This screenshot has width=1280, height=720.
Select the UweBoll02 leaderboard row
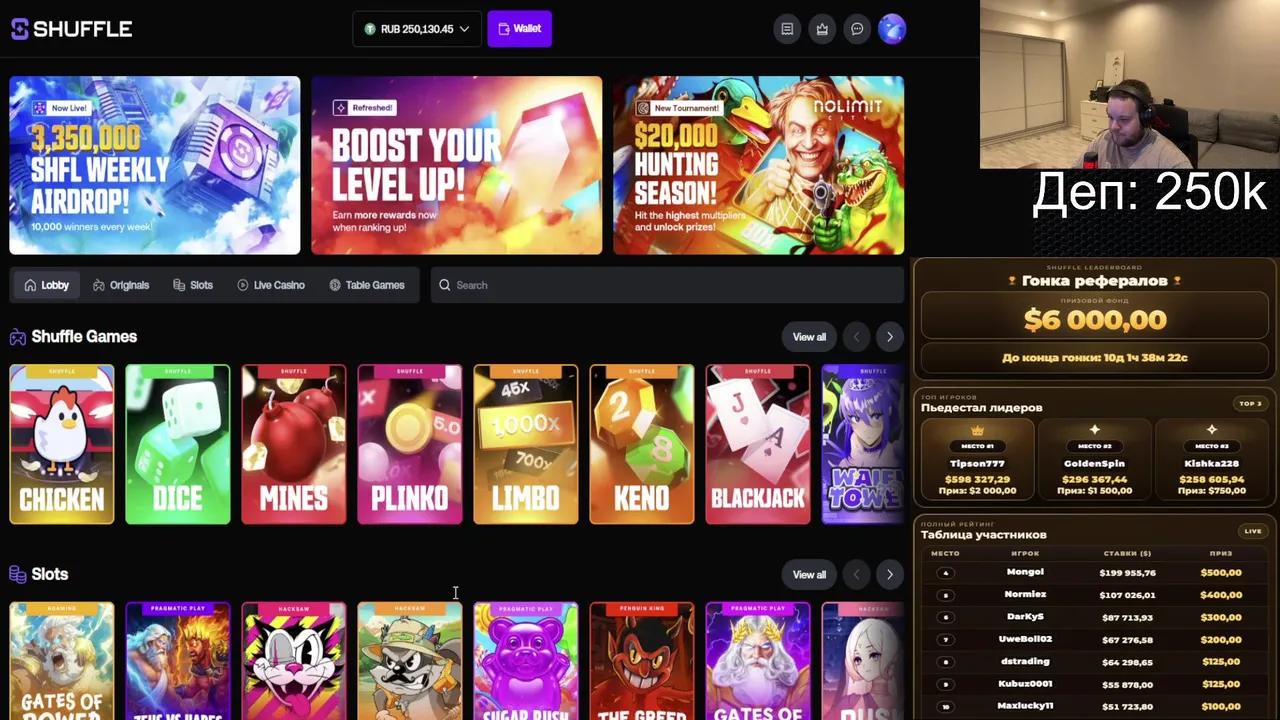pos(1095,639)
